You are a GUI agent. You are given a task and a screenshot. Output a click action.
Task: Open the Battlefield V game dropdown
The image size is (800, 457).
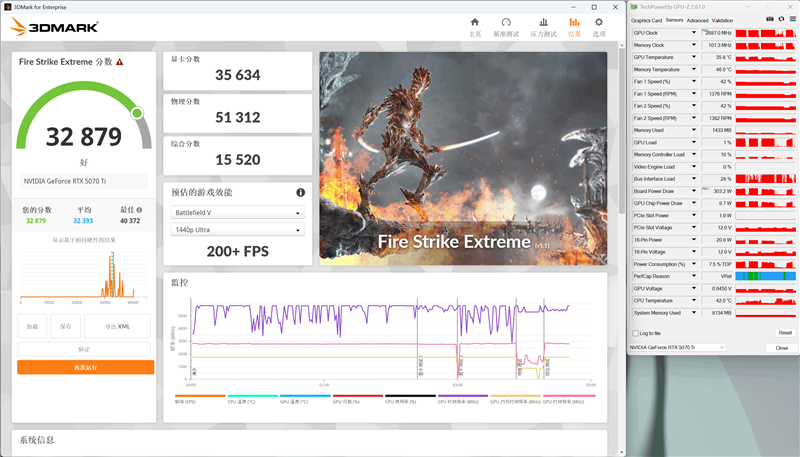(237, 213)
